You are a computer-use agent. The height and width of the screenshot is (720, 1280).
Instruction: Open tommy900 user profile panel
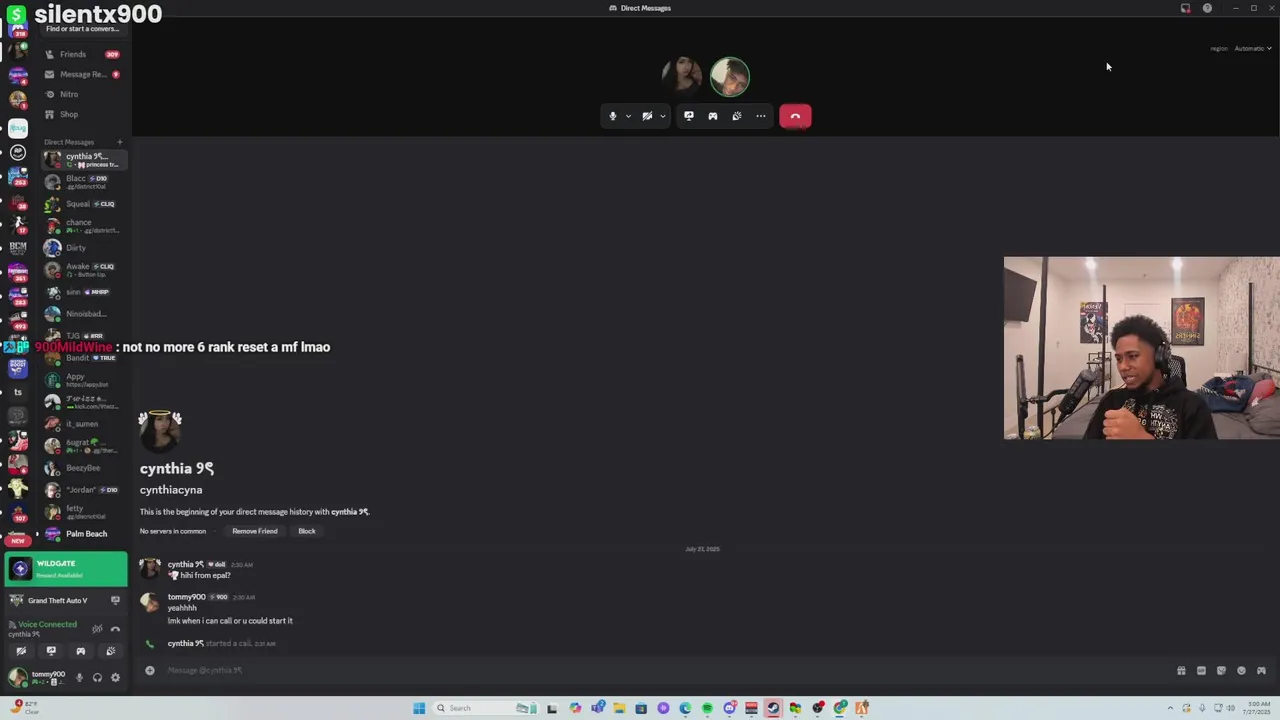[38, 677]
